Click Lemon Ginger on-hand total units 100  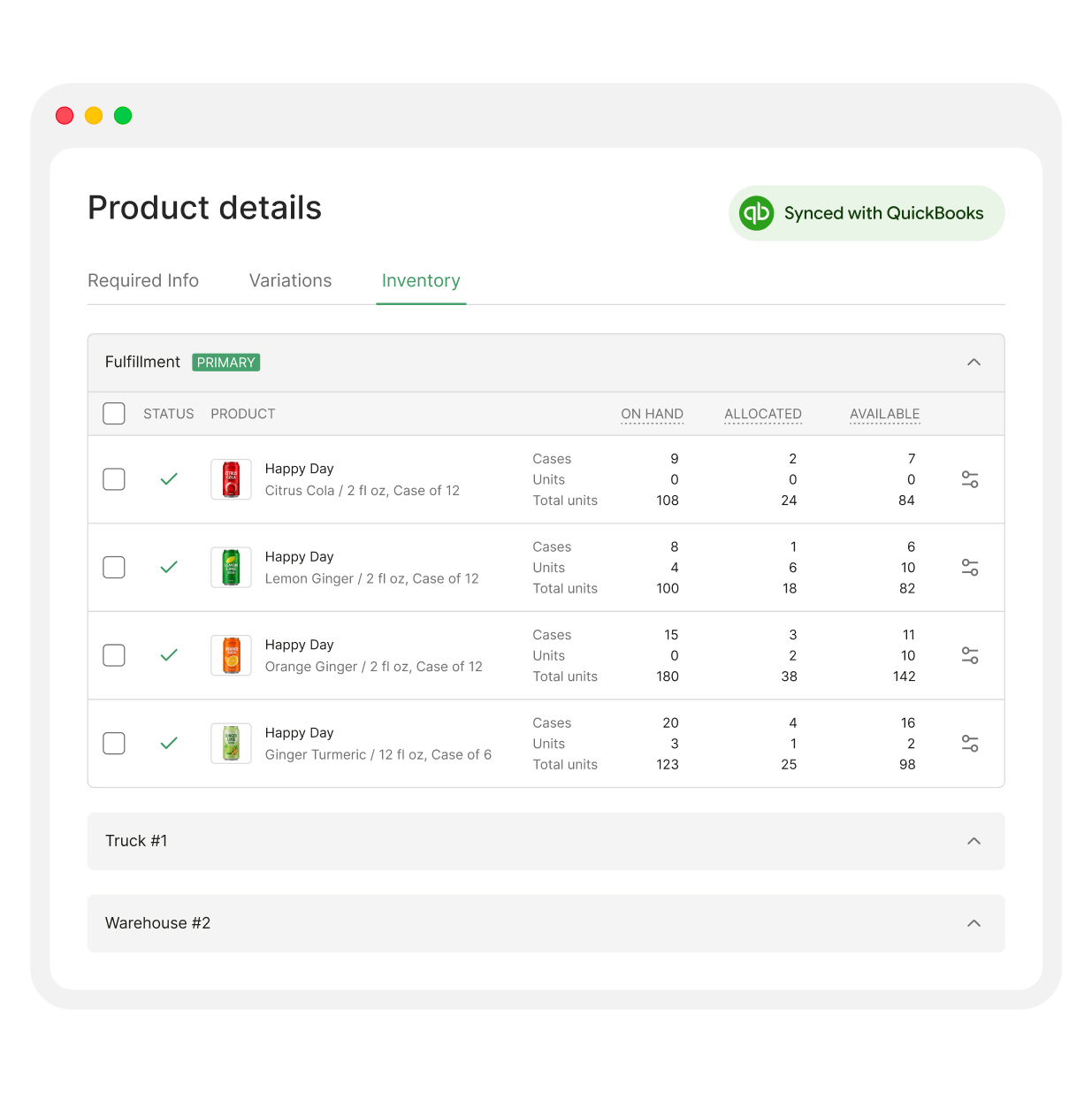(668, 589)
